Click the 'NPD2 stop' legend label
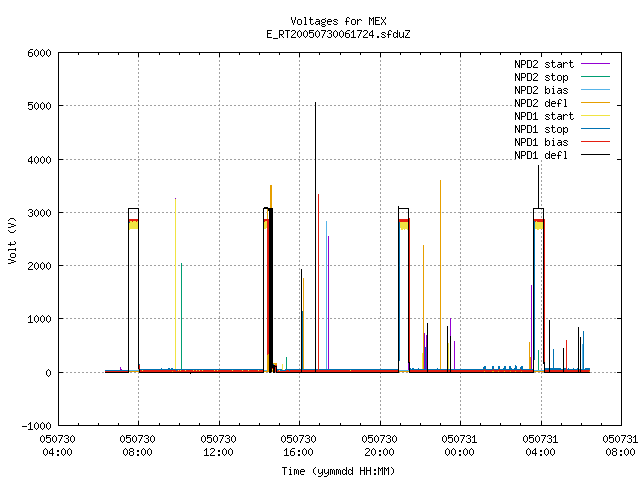Image resolution: width=640 pixels, height=480 pixels. 541,77
